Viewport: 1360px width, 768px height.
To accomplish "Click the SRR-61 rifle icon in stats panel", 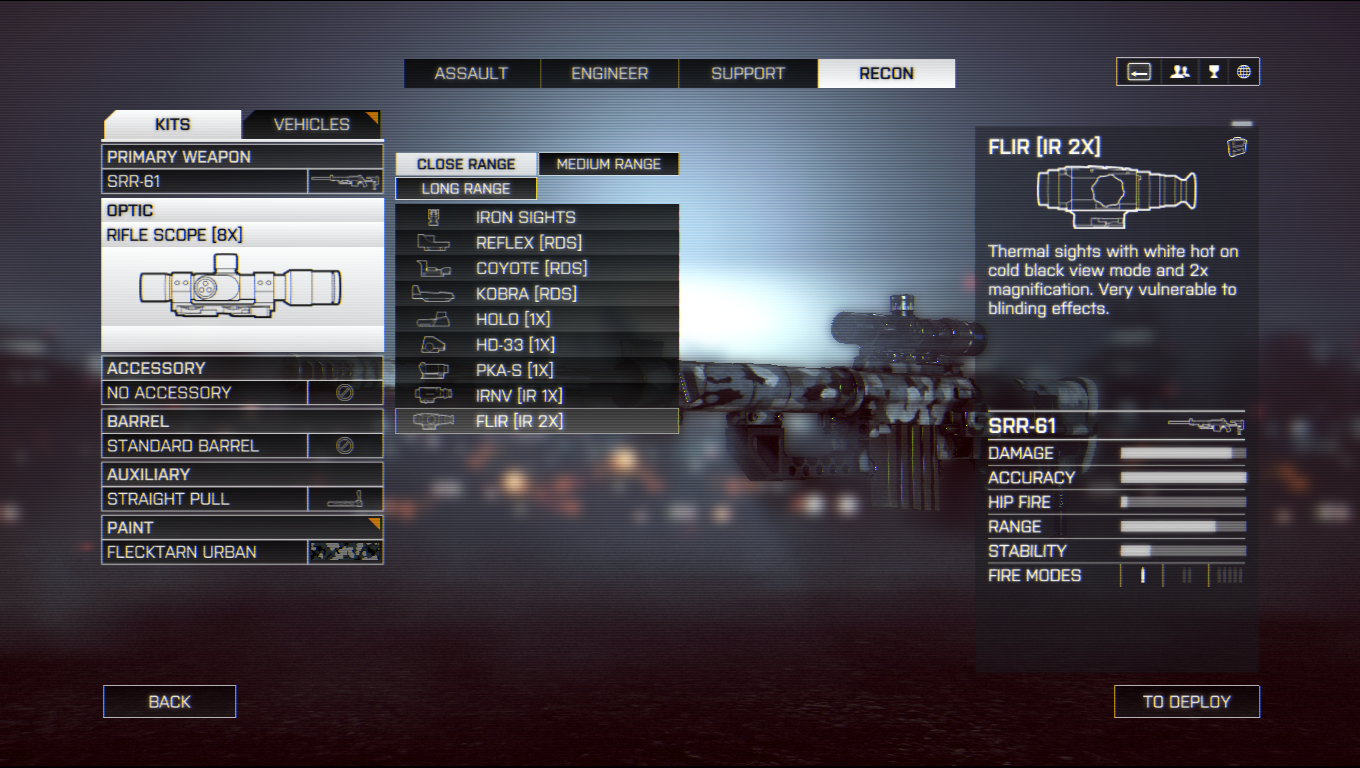I will pyautogui.click(x=1206, y=426).
